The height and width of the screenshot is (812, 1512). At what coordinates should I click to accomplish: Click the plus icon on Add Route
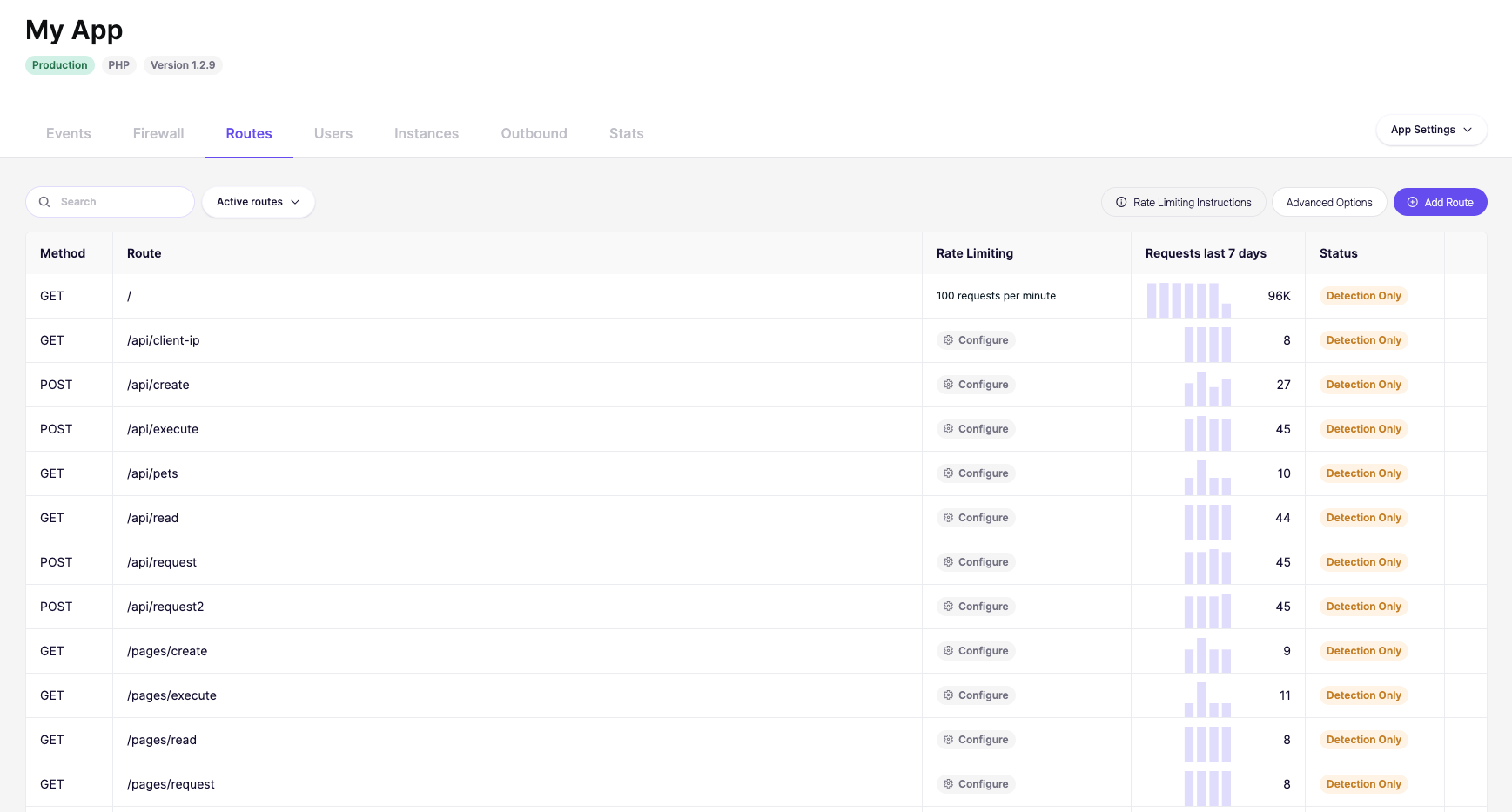point(1413,202)
